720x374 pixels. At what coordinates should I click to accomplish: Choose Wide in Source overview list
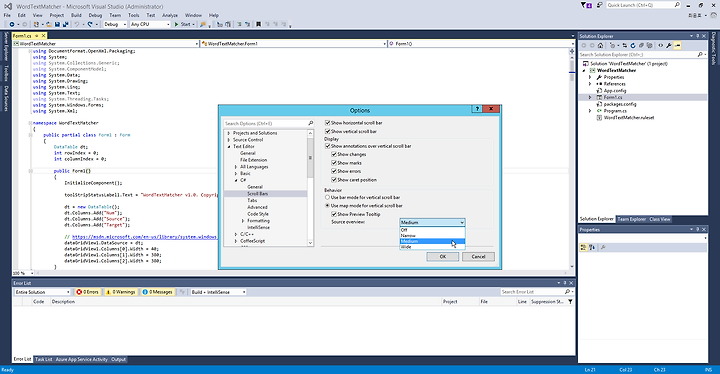[432, 247]
